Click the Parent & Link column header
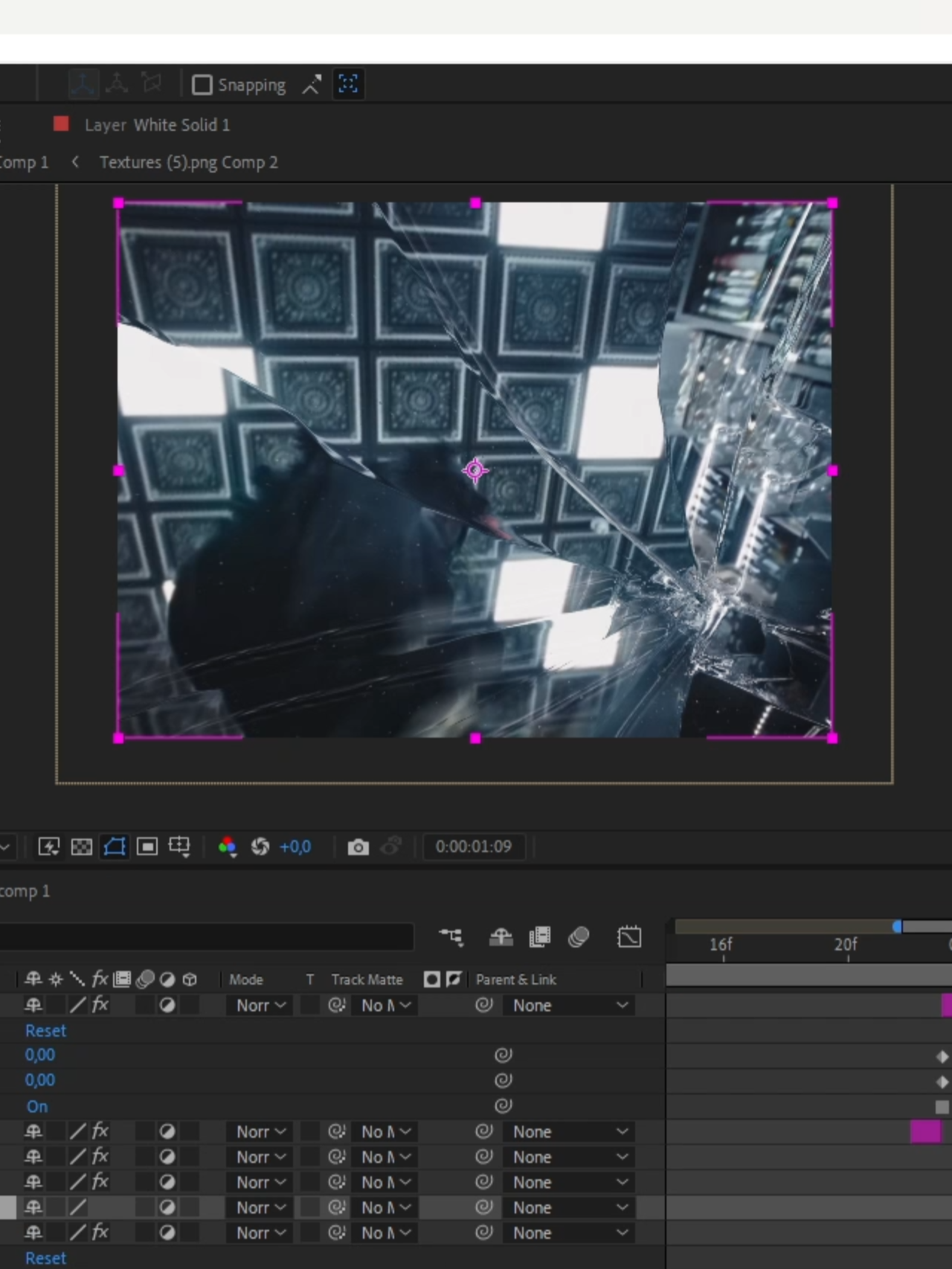Screen dimensions: 952x1269 click(x=516, y=980)
